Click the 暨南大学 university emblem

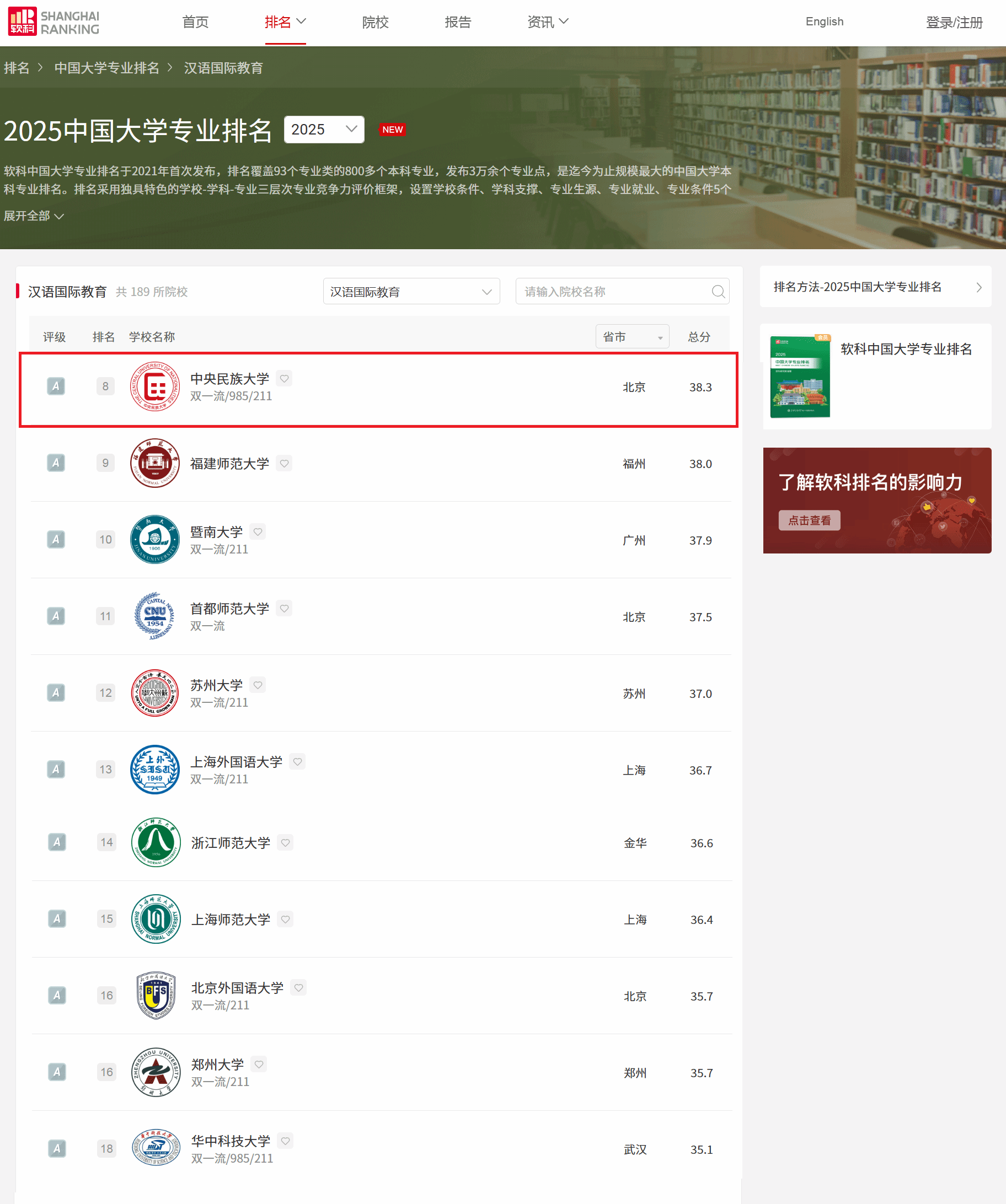[154, 540]
